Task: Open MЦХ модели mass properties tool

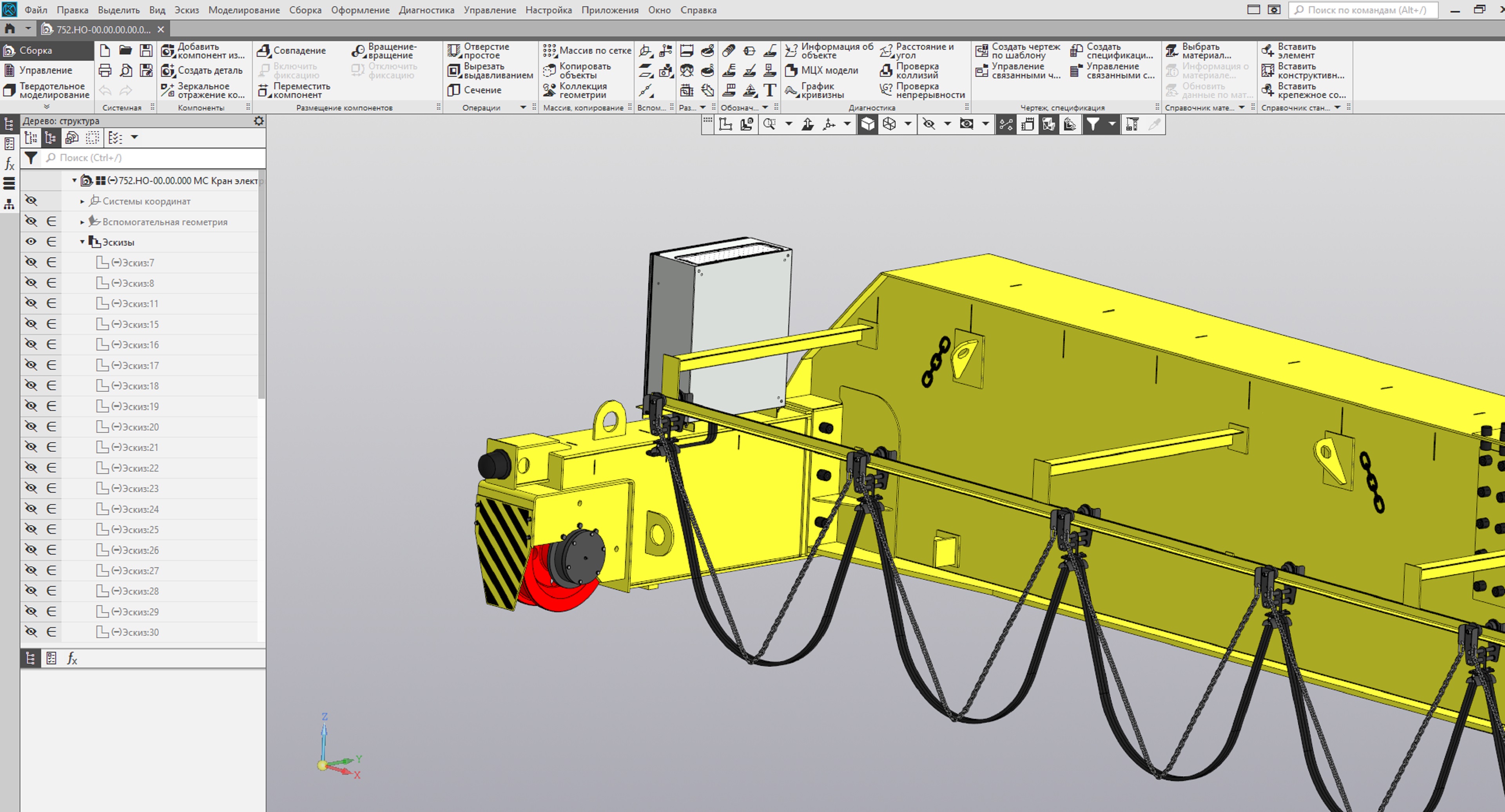Action: pos(822,70)
